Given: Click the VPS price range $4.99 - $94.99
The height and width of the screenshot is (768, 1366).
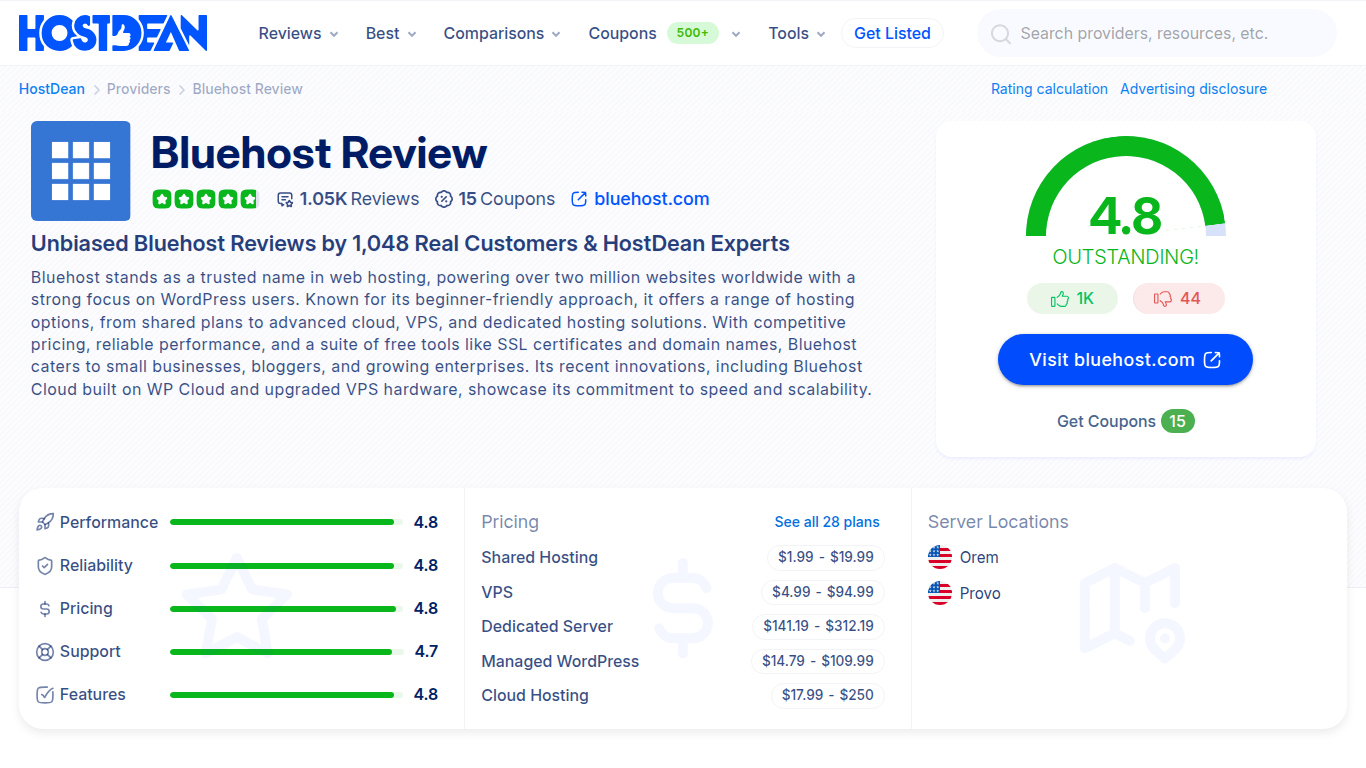Looking at the screenshot, I should coord(823,592).
